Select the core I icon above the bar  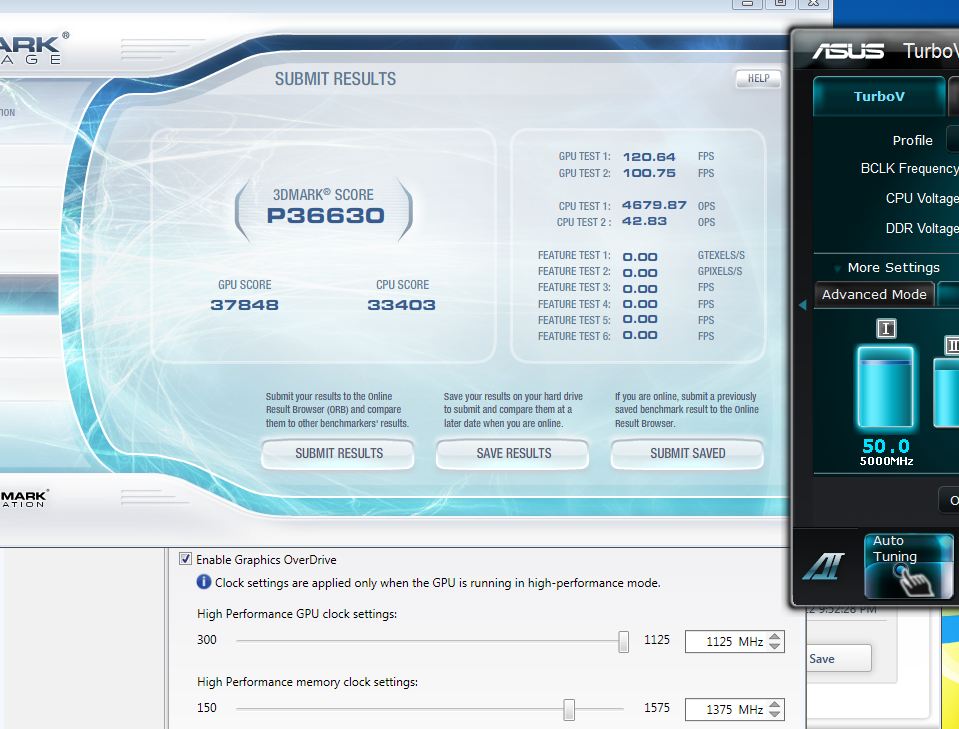(x=886, y=328)
